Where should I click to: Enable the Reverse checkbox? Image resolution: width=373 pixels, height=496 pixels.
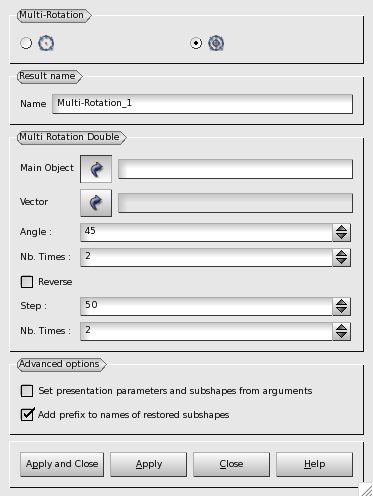pos(27,282)
